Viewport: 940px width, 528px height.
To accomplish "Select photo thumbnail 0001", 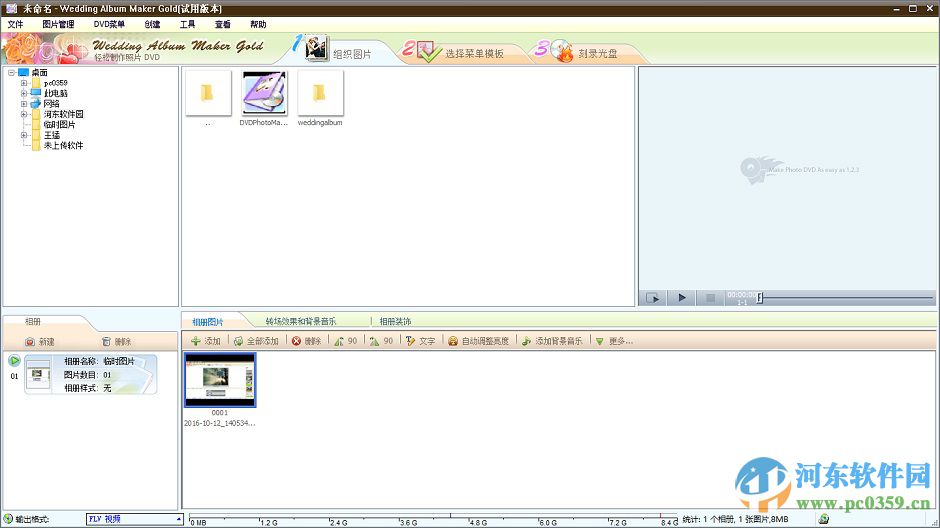I will 220,380.
